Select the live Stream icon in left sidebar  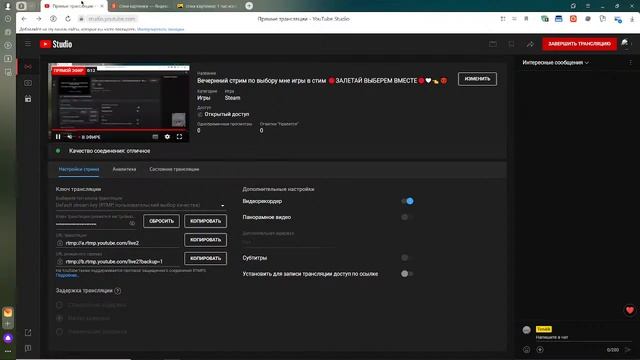28,67
